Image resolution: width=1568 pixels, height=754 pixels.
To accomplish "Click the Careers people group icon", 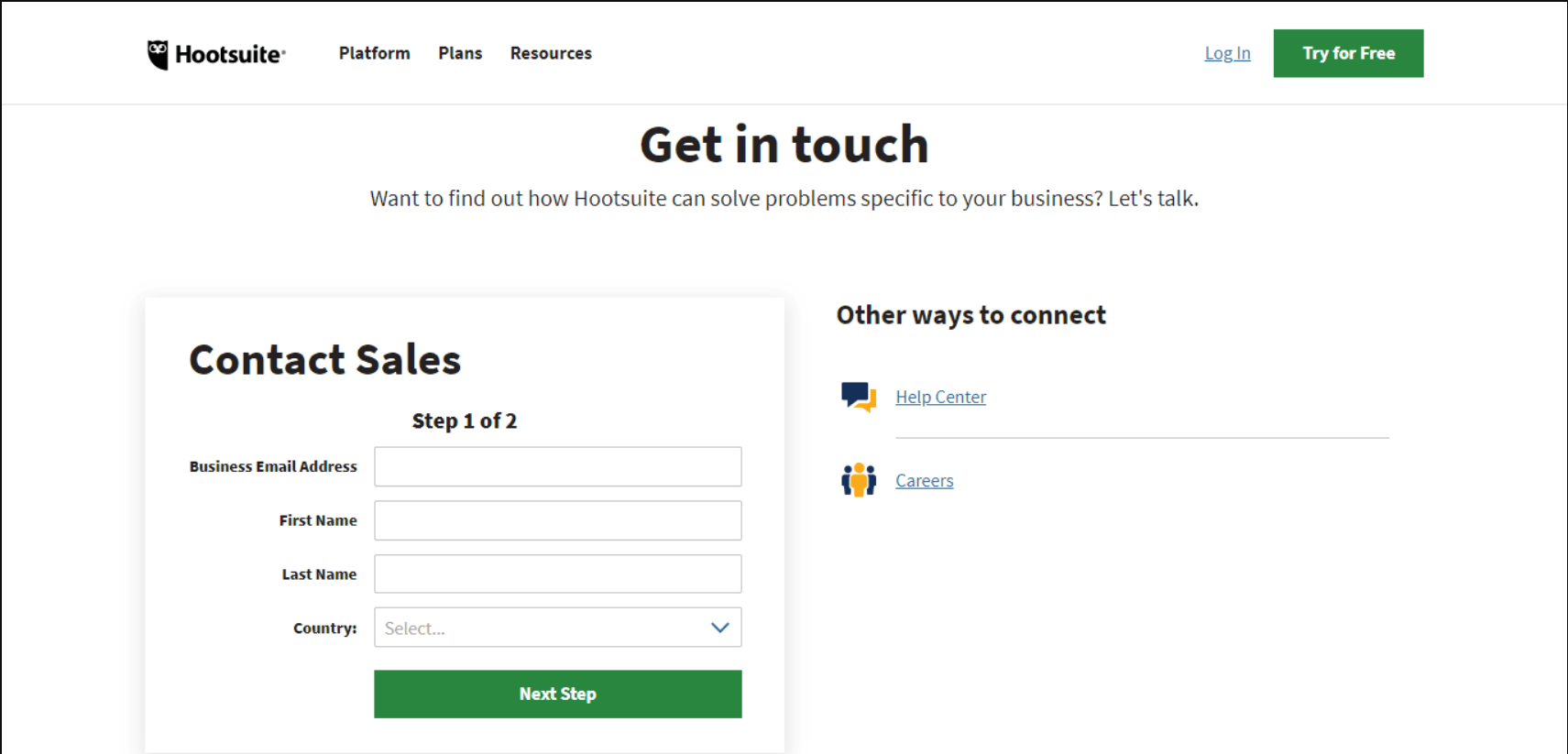I will point(859,480).
